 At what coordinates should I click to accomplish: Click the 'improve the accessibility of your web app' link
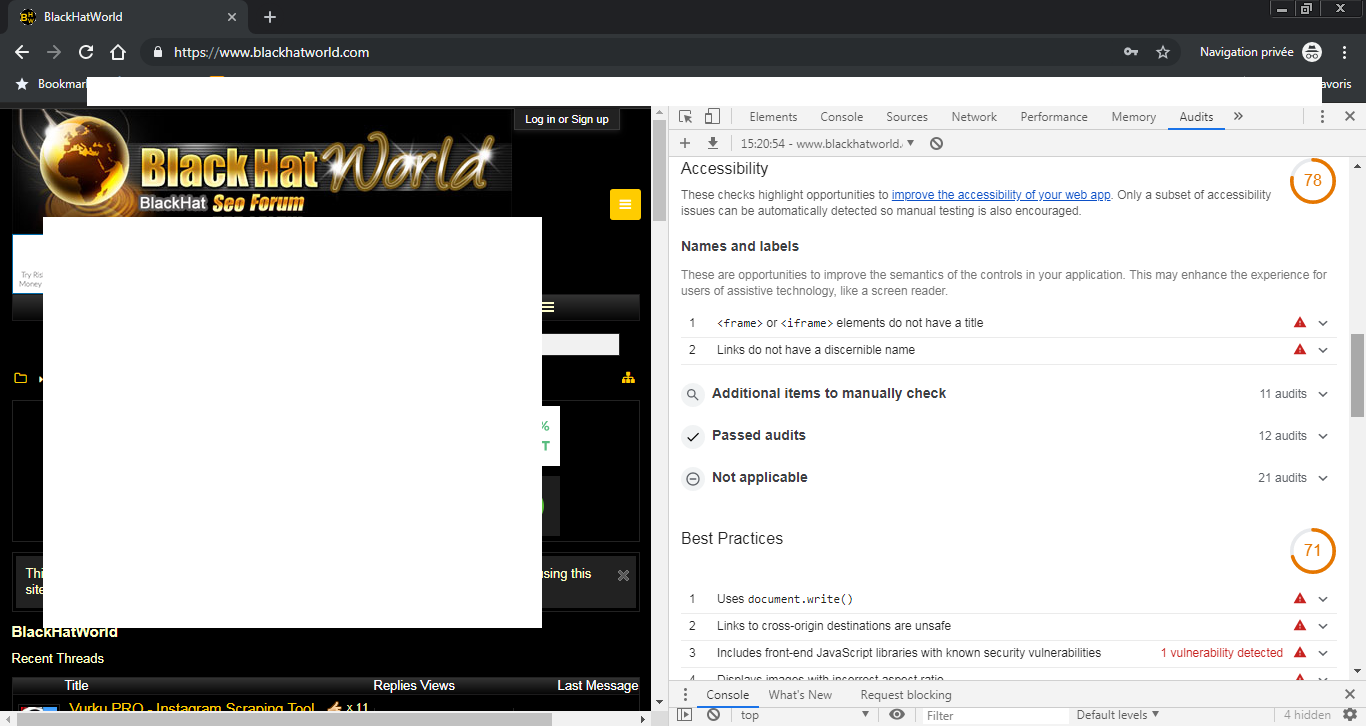(1001, 195)
